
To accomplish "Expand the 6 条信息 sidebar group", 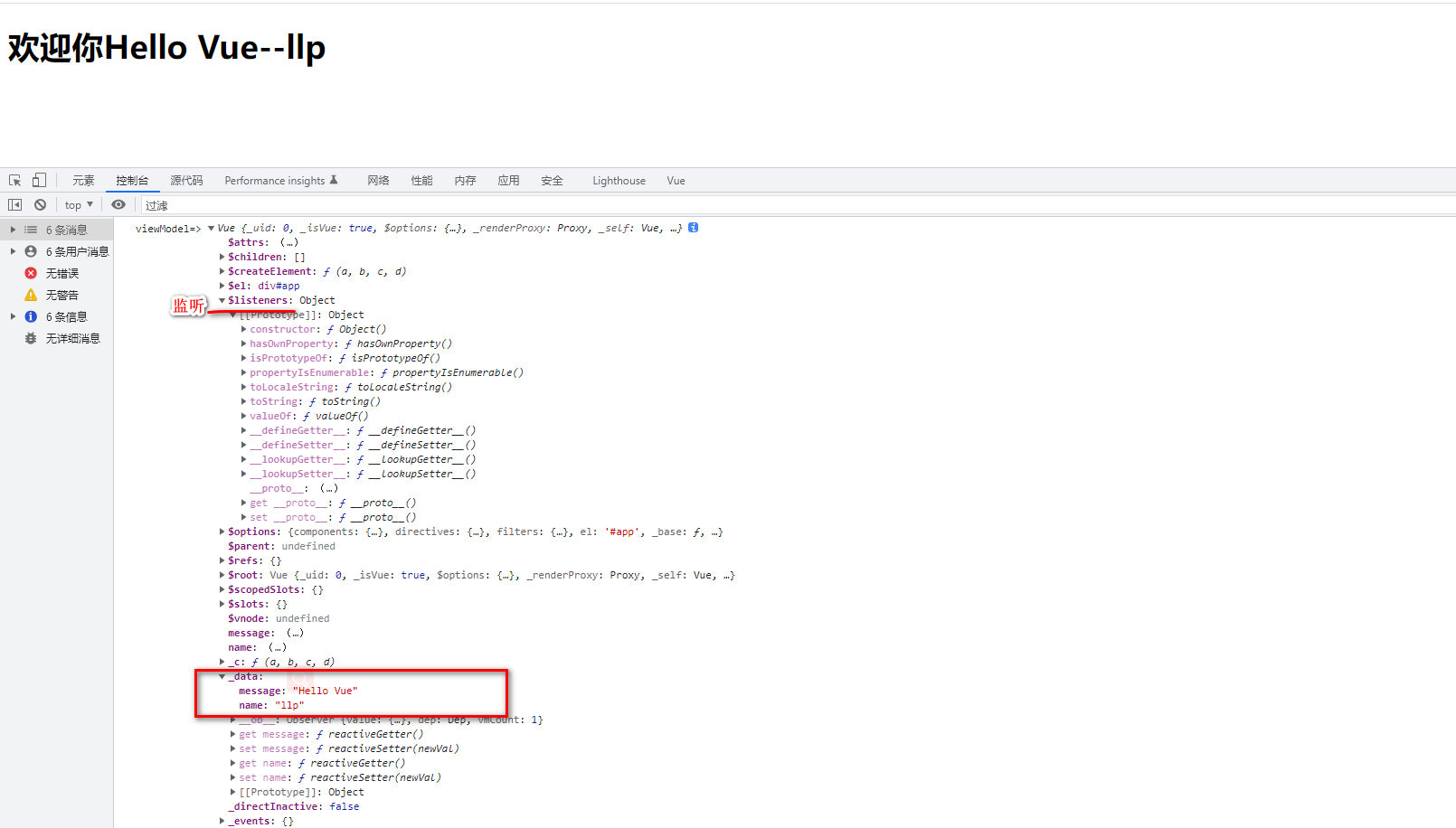I will point(13,316).
